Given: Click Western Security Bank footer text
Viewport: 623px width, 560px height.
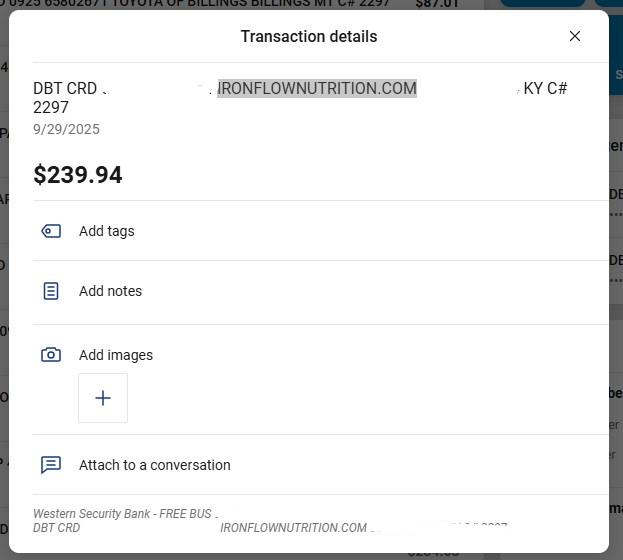Looking at the screenshot, I should click(x=122, y=514).
